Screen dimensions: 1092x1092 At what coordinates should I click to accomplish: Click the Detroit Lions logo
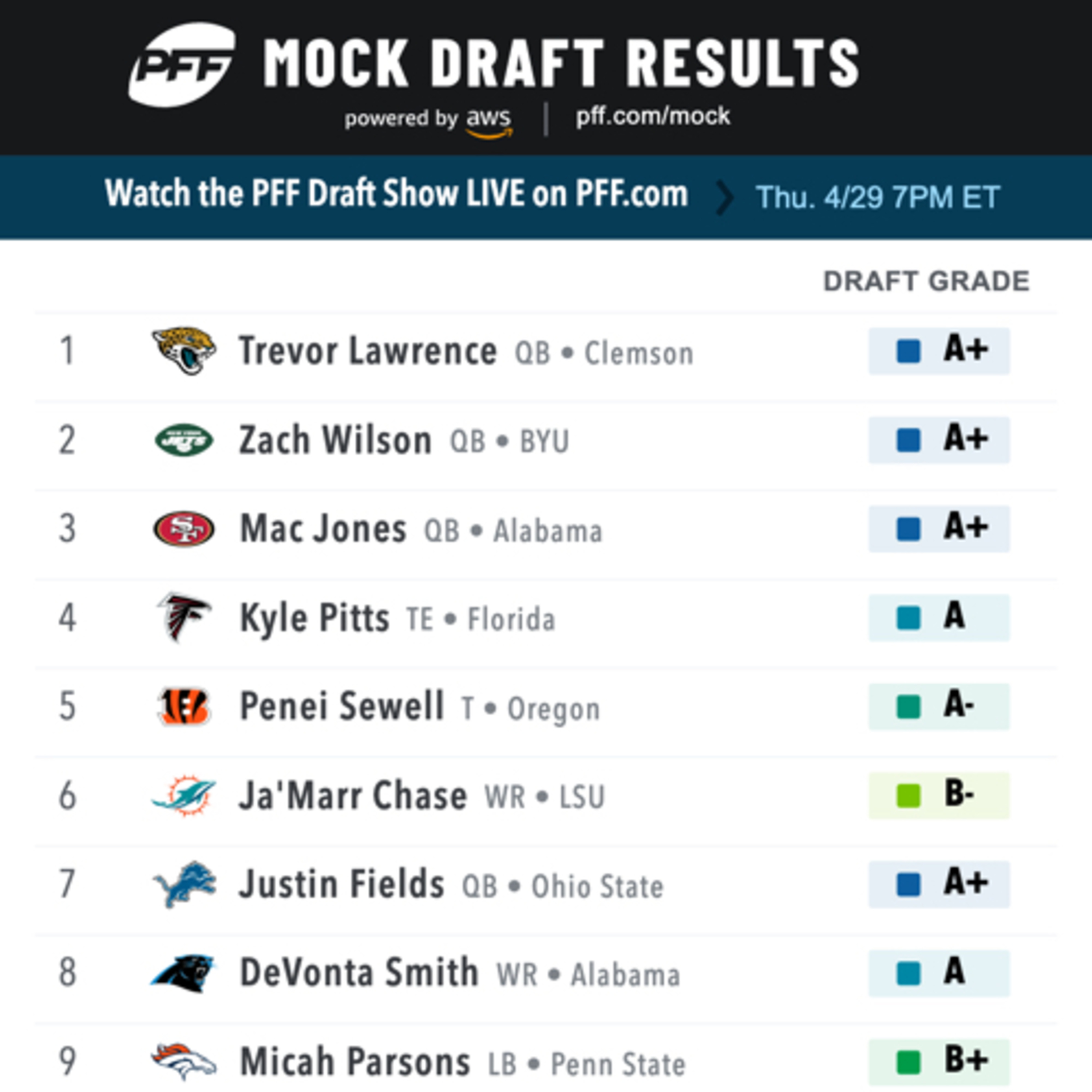click(x=184, y=885)
